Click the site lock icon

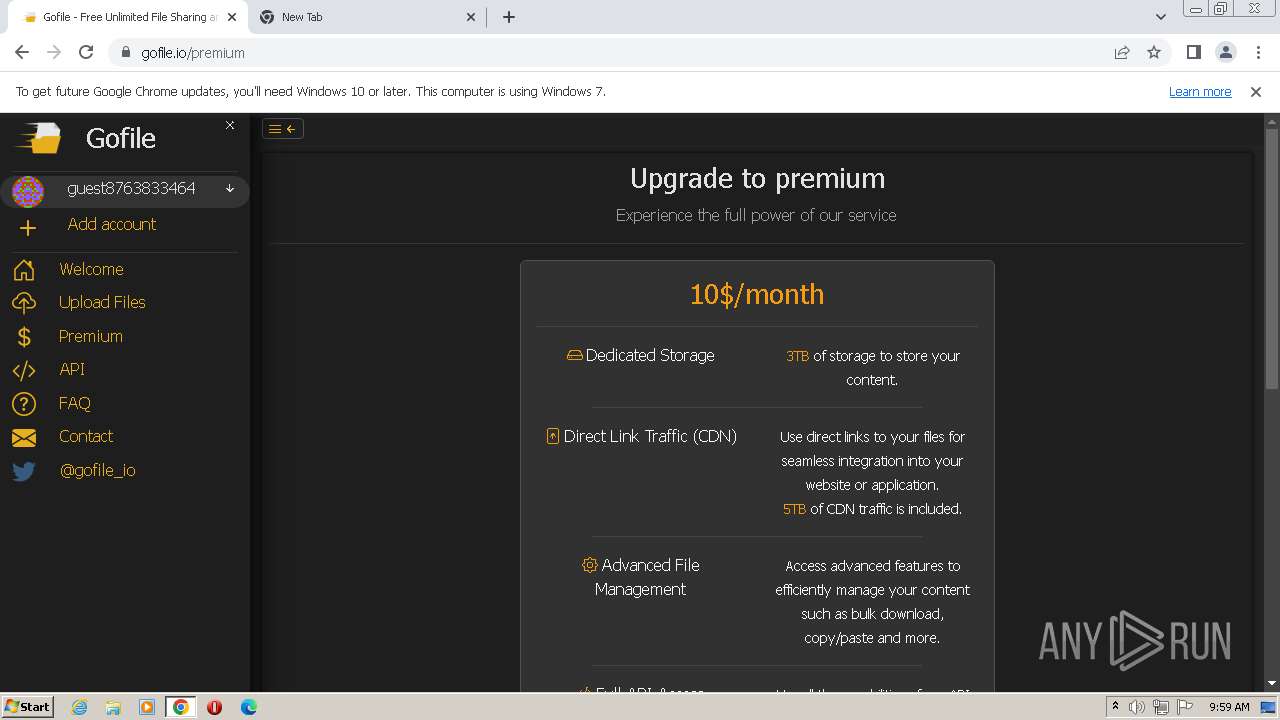(x=126, y=53)
